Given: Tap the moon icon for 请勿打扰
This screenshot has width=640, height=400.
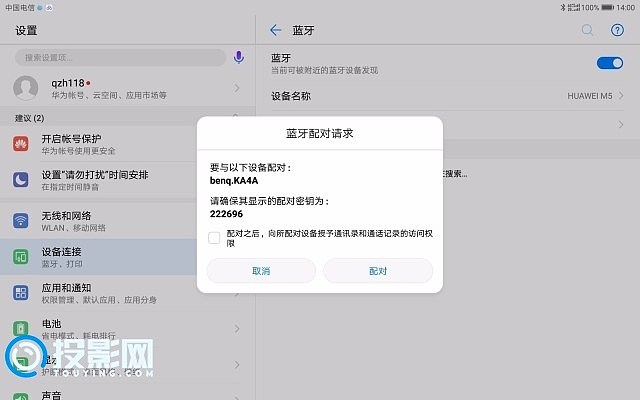Looking at the screenshot, I should 21,180.
